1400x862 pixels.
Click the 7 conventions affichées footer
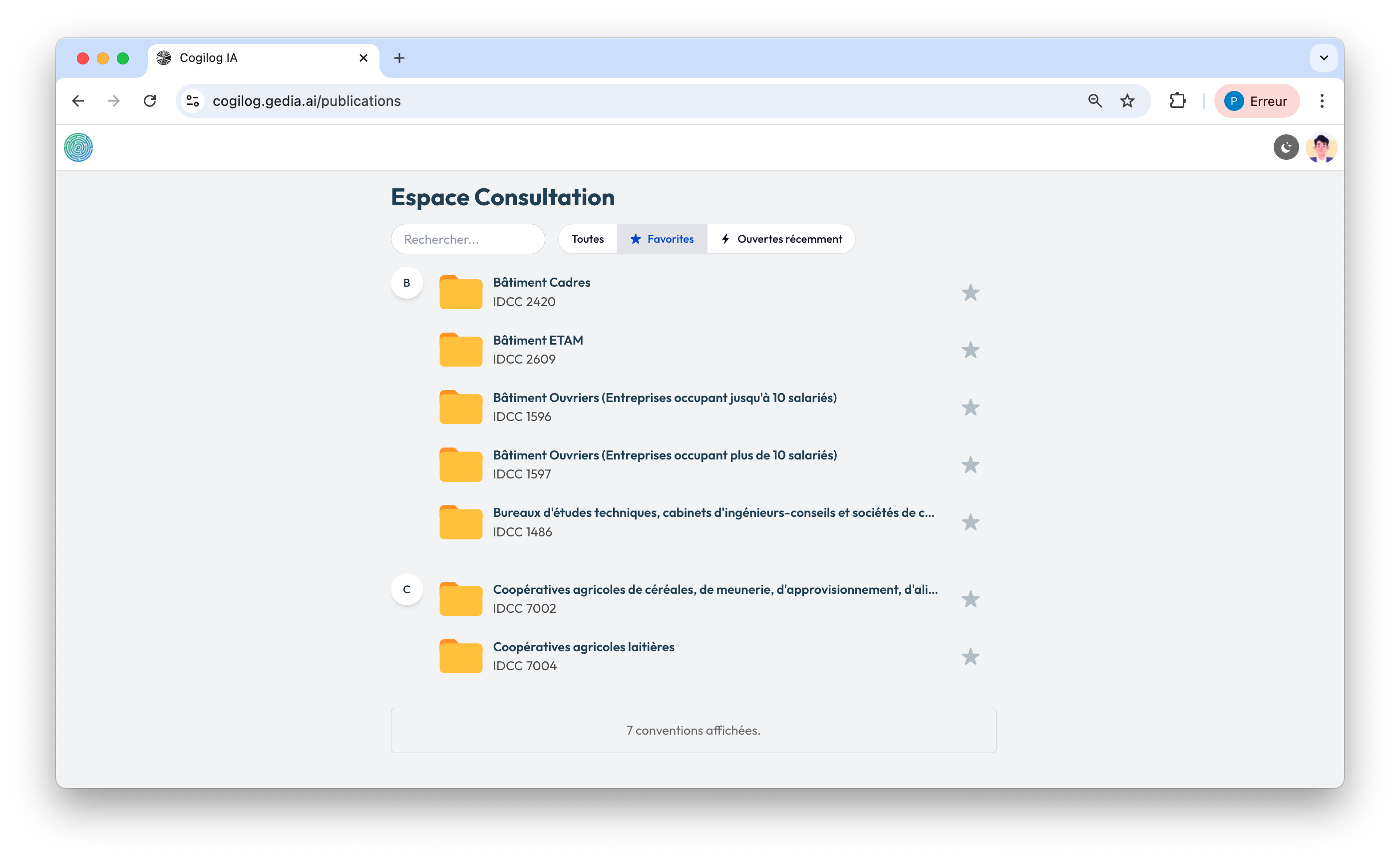pyautogui.click(x=694, y=730)
